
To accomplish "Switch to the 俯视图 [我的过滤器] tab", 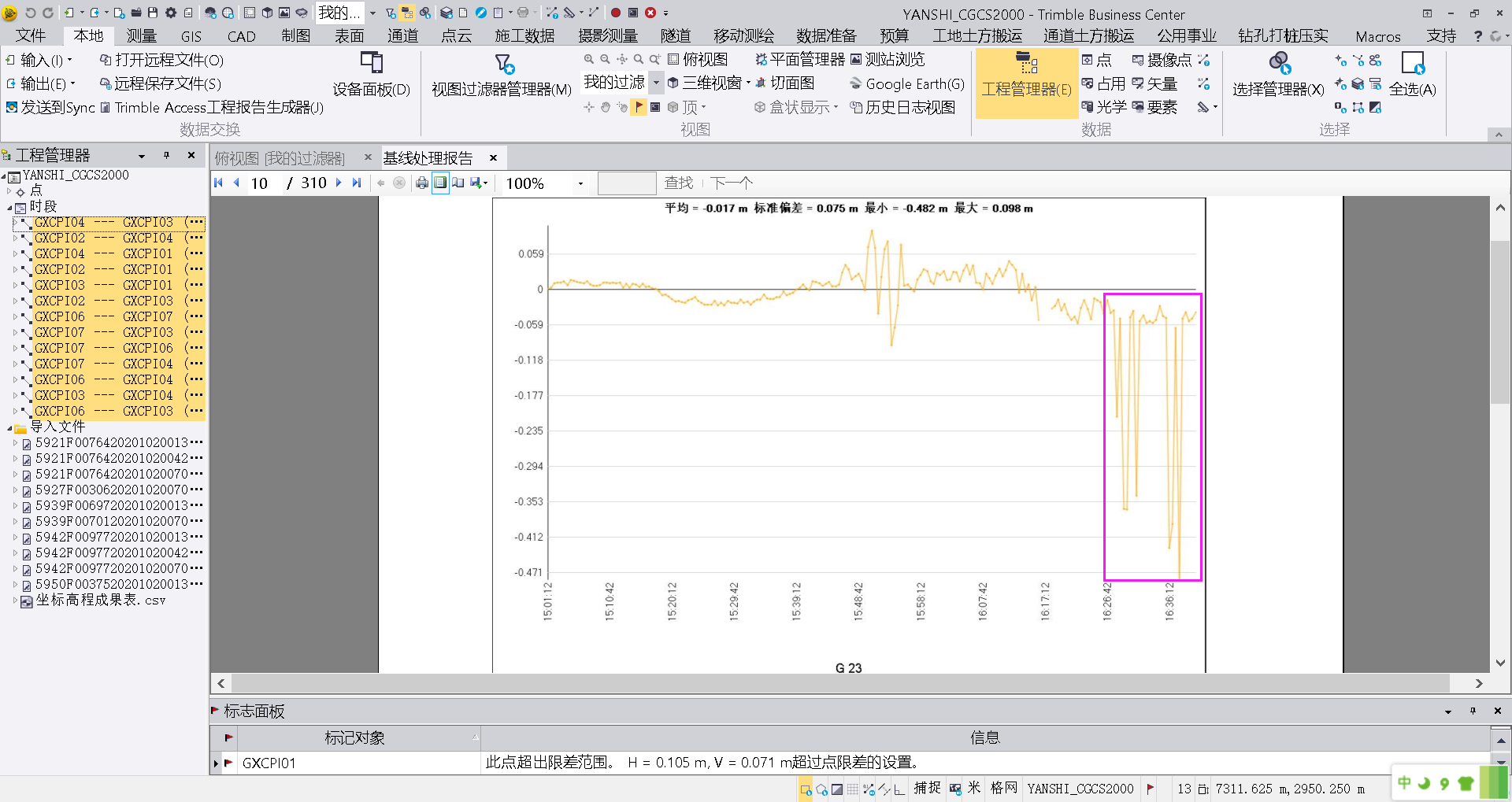I will (x=280, y=158).
